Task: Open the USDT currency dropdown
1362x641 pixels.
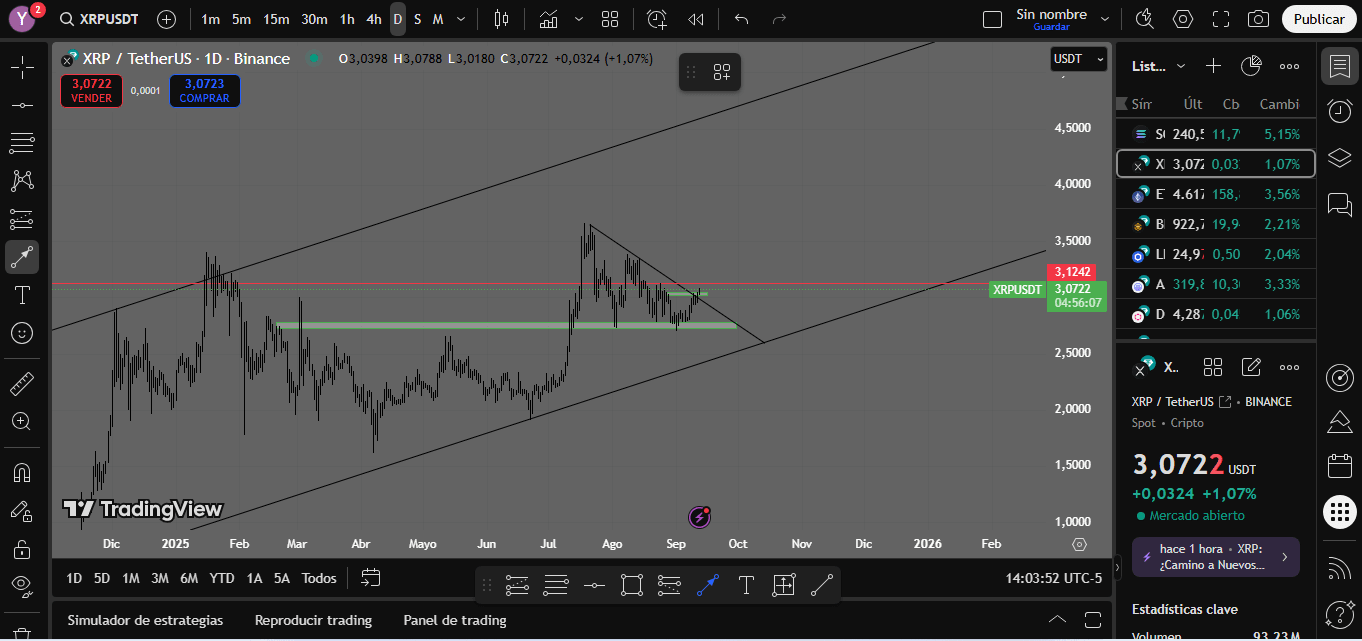Action: point(1078,59)
